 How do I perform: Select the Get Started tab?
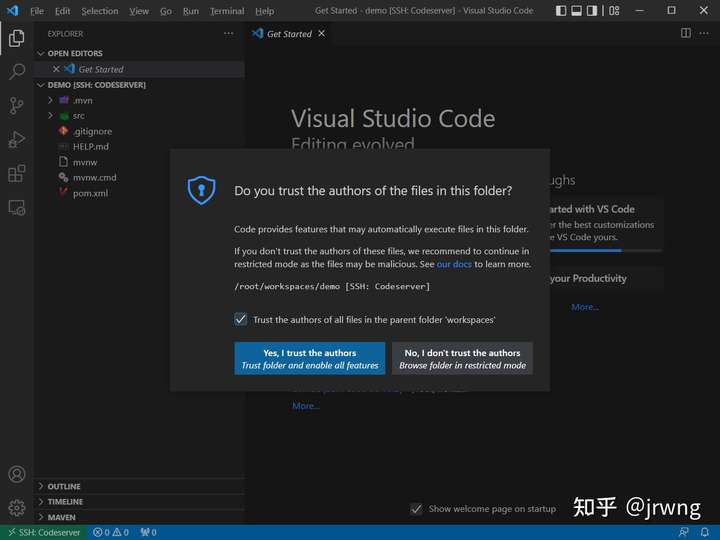point(289,34)
